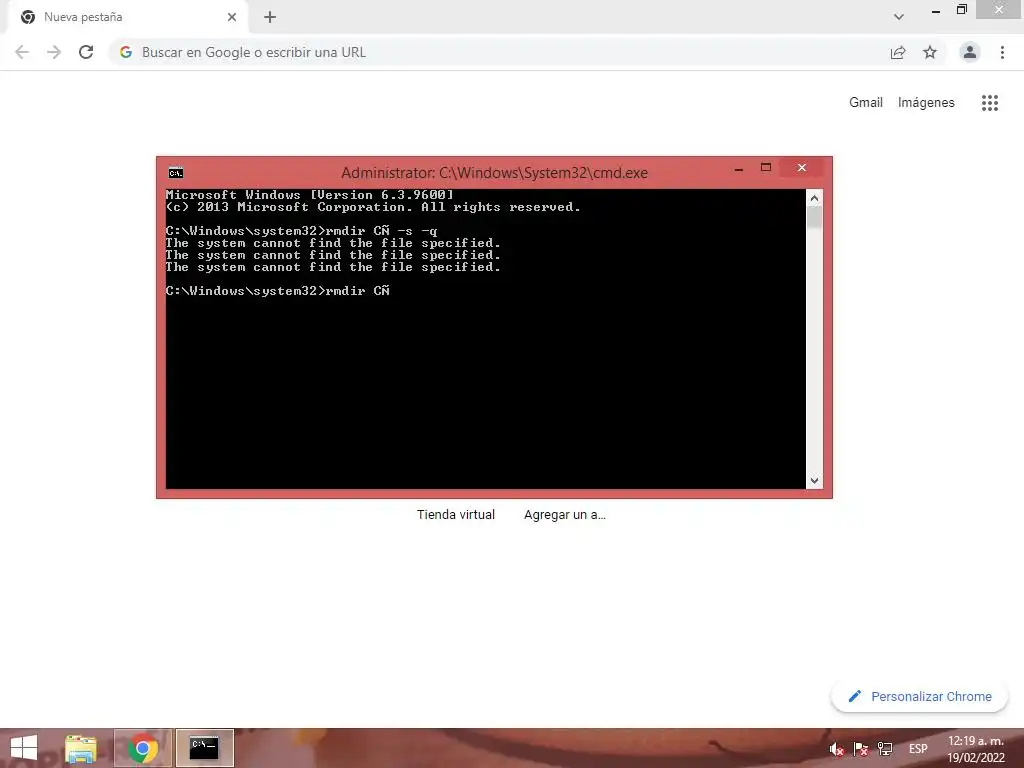Open File Explorer from the taskbar
The width and height of the screenshot is (1024, 768).
pyautogui.click(x=80, y=748)
